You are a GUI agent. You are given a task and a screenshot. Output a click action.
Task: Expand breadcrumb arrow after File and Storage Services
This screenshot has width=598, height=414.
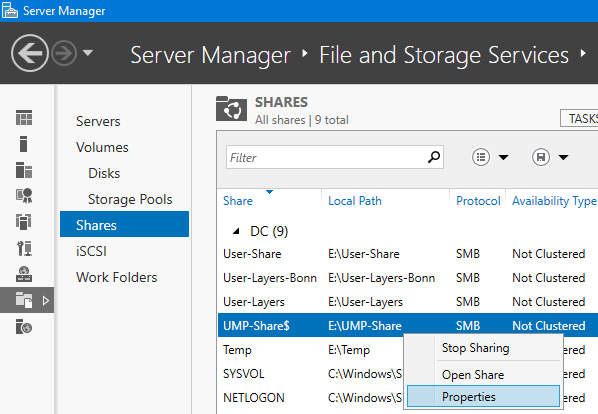(583, 53)
